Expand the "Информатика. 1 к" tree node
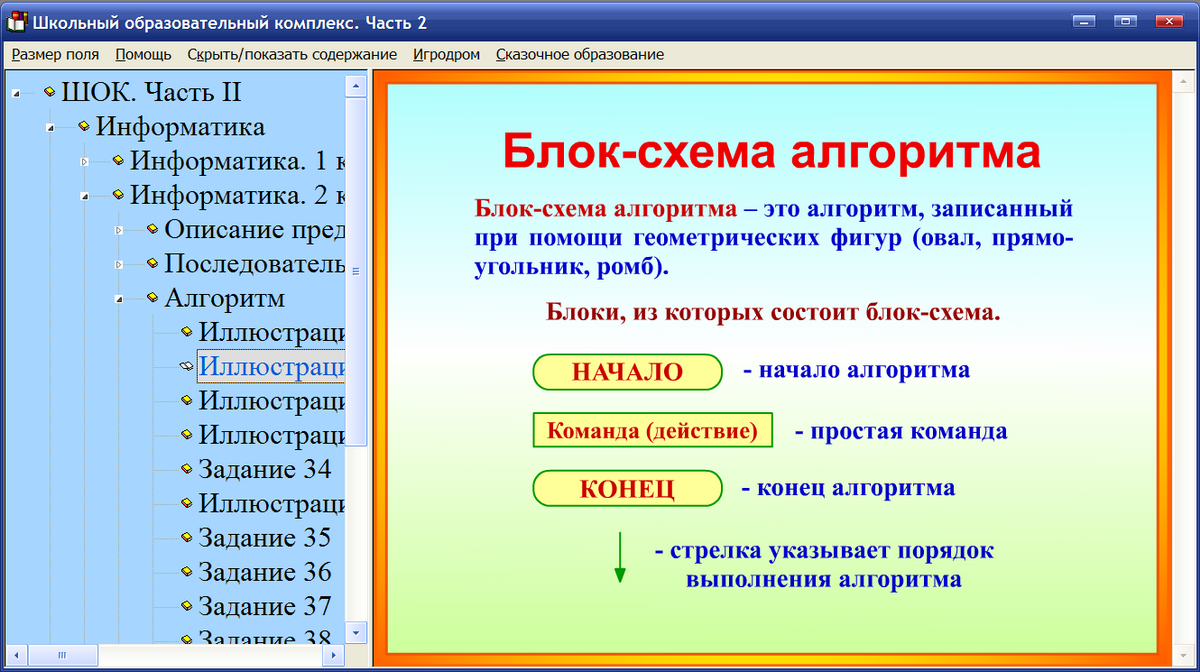Viewport: 1200px width, 672px height. (83, 160)
